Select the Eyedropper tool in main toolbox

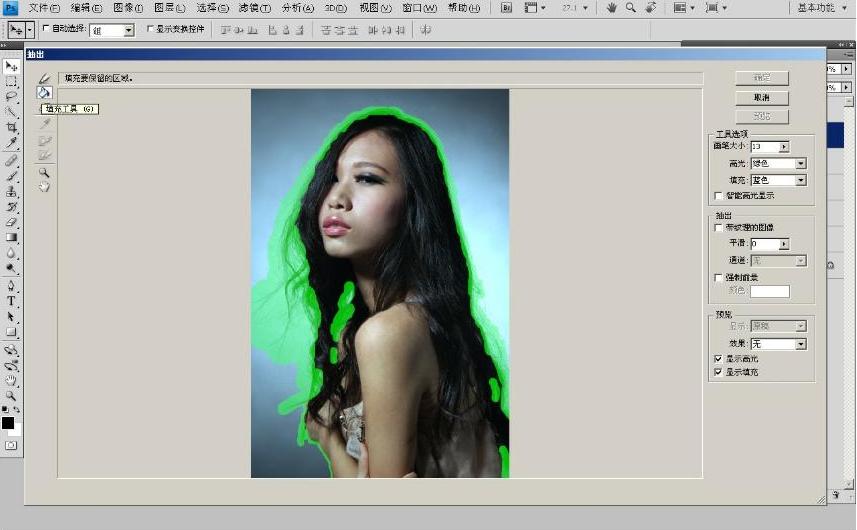(11, 143)
